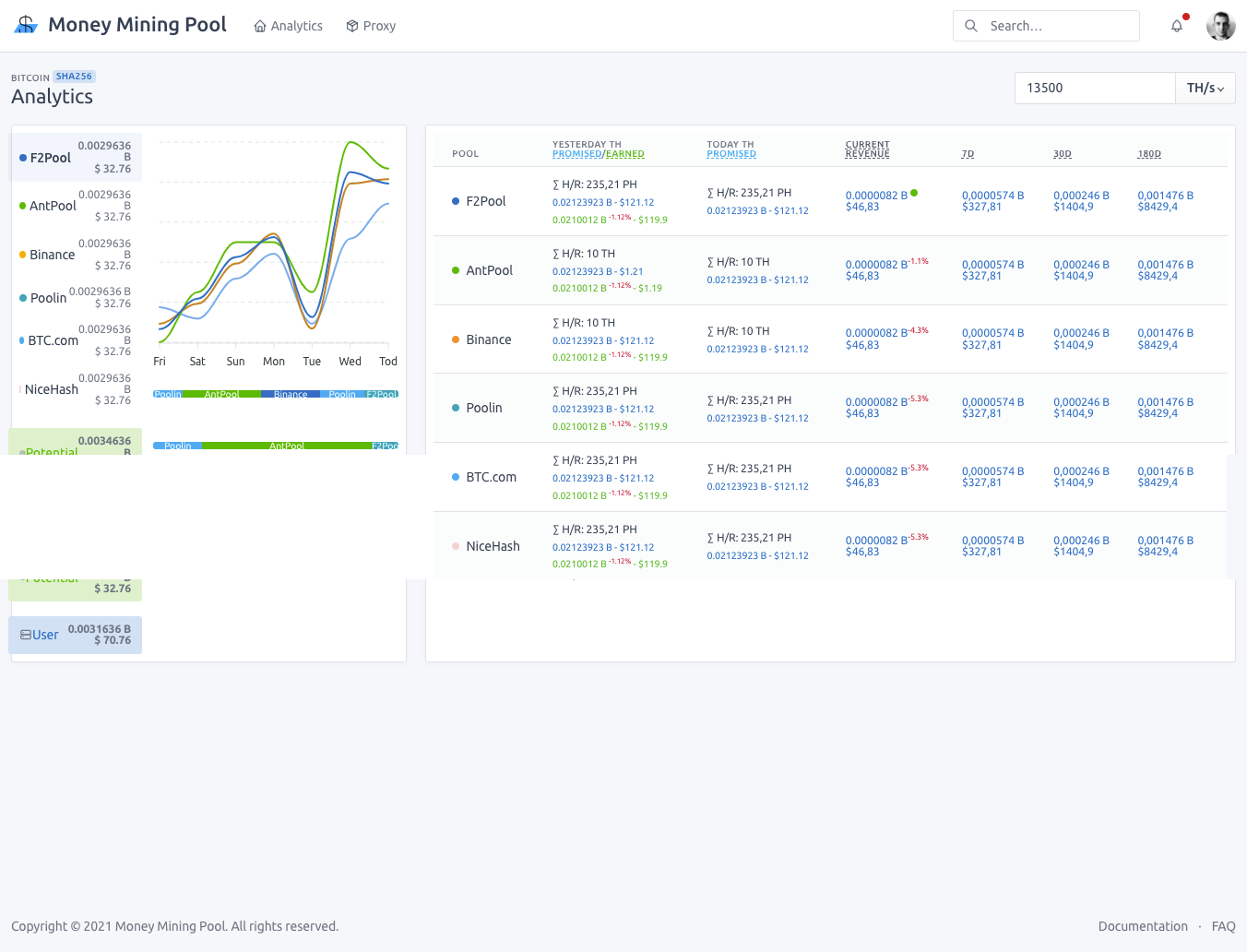Click the POOL column header
1247x952 pixels.
tap(465, 154)
